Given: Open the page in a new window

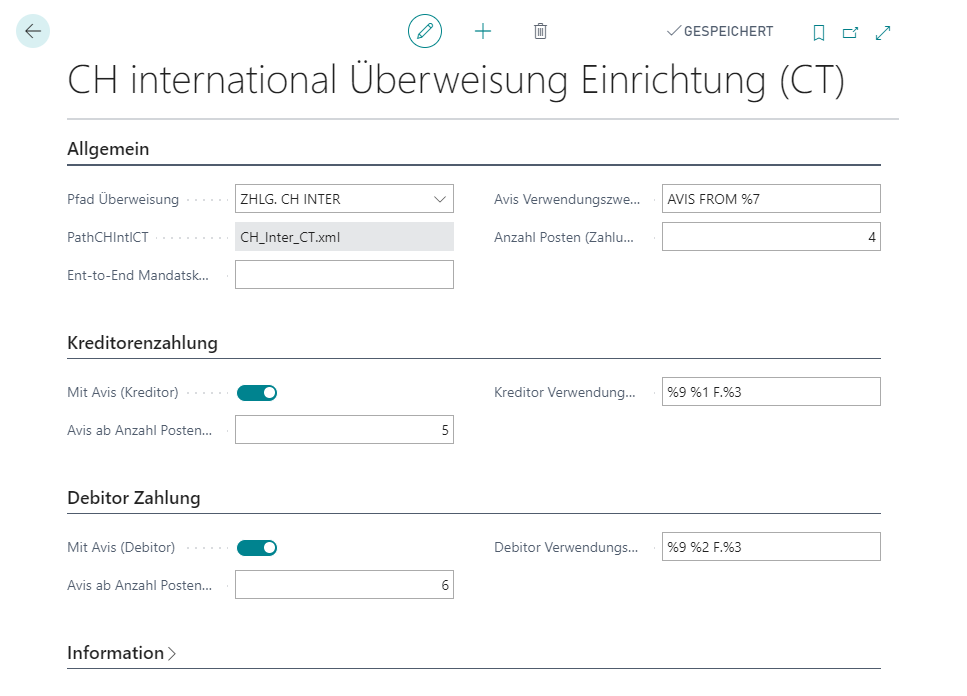Looking at the screenshot, I should [850, 31].
